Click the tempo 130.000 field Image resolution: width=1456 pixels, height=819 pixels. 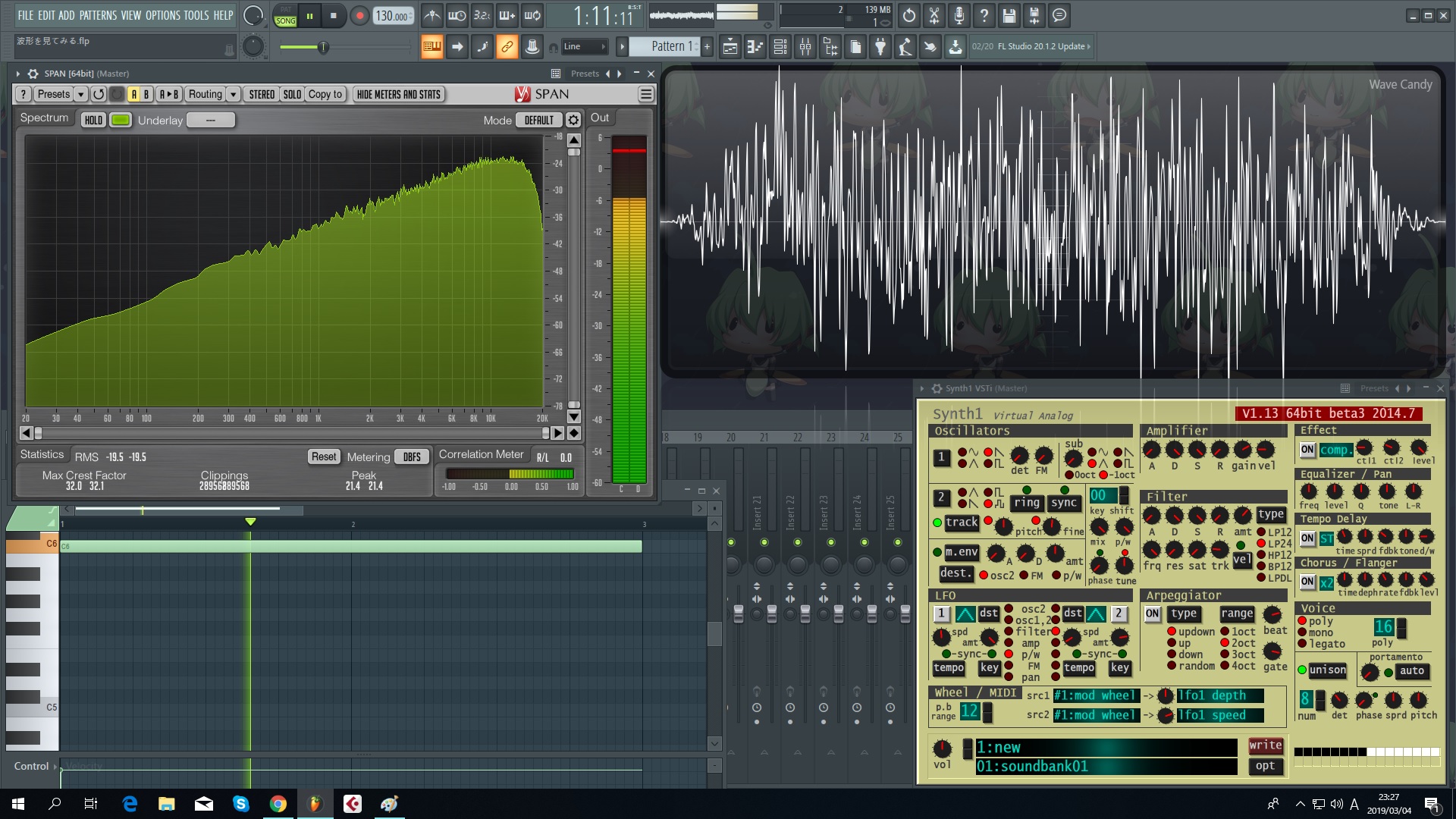(x=393, y=16)
